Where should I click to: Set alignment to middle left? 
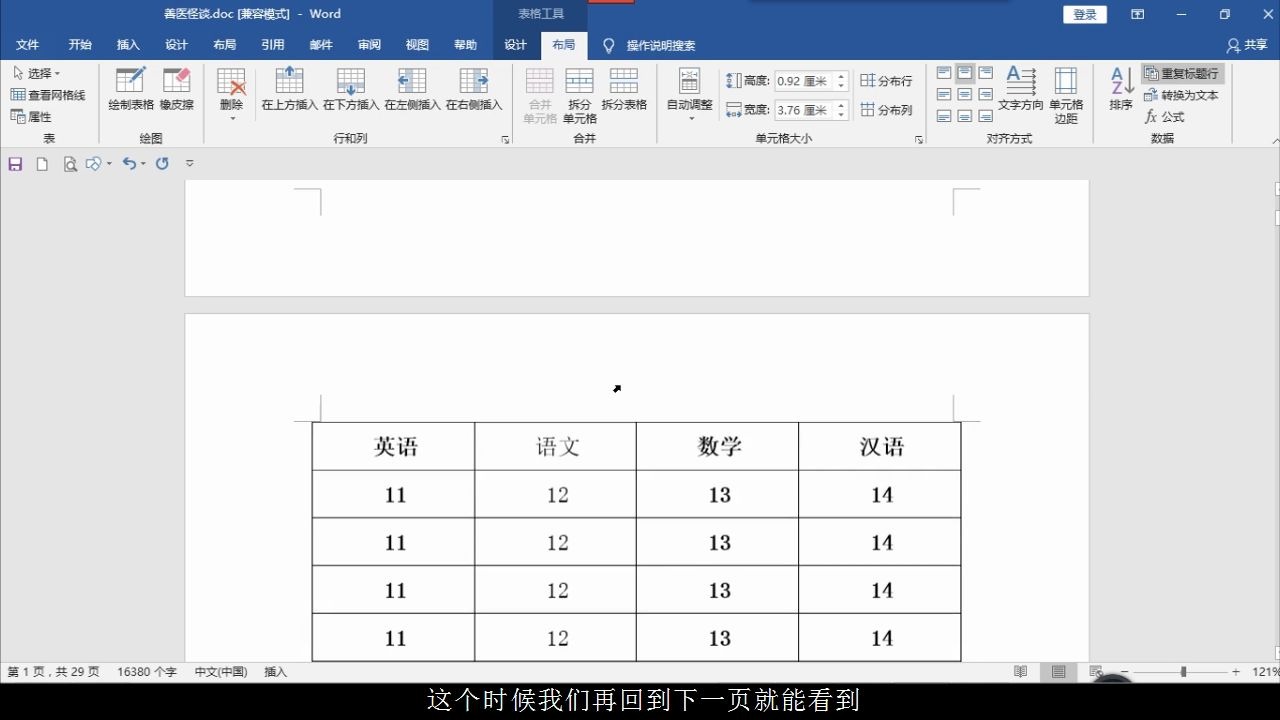point(944,94)
